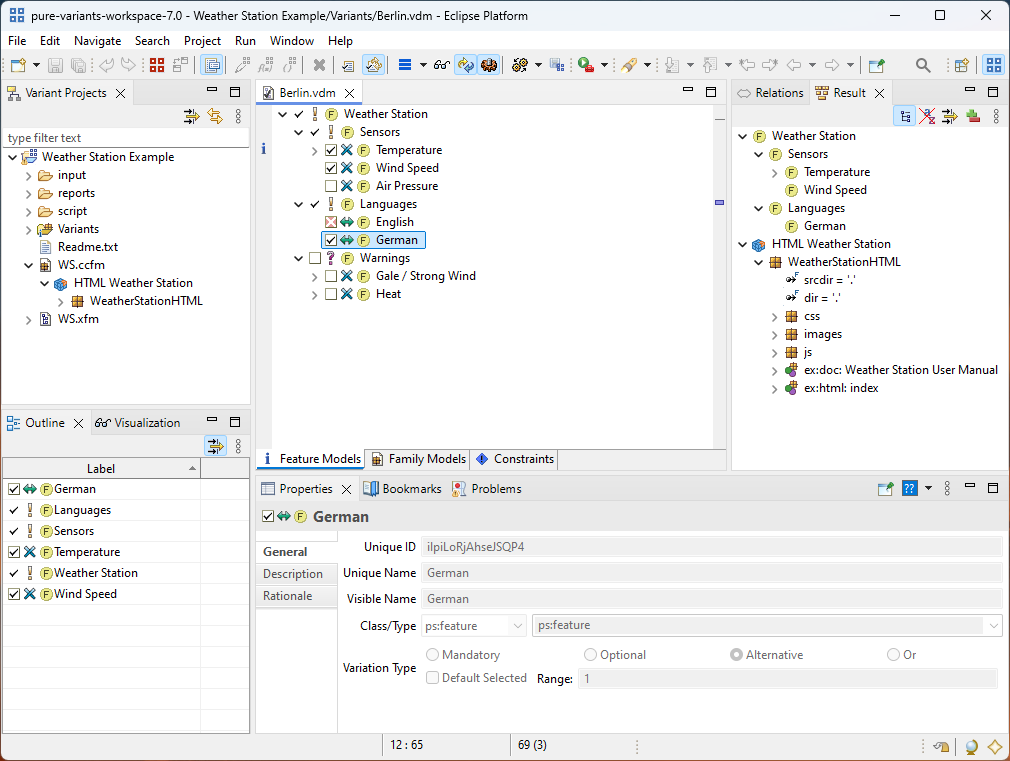Viewport: 1010px width, 761px height.
Task: Select the Optional variation type radio button
Action: (592, 655)
